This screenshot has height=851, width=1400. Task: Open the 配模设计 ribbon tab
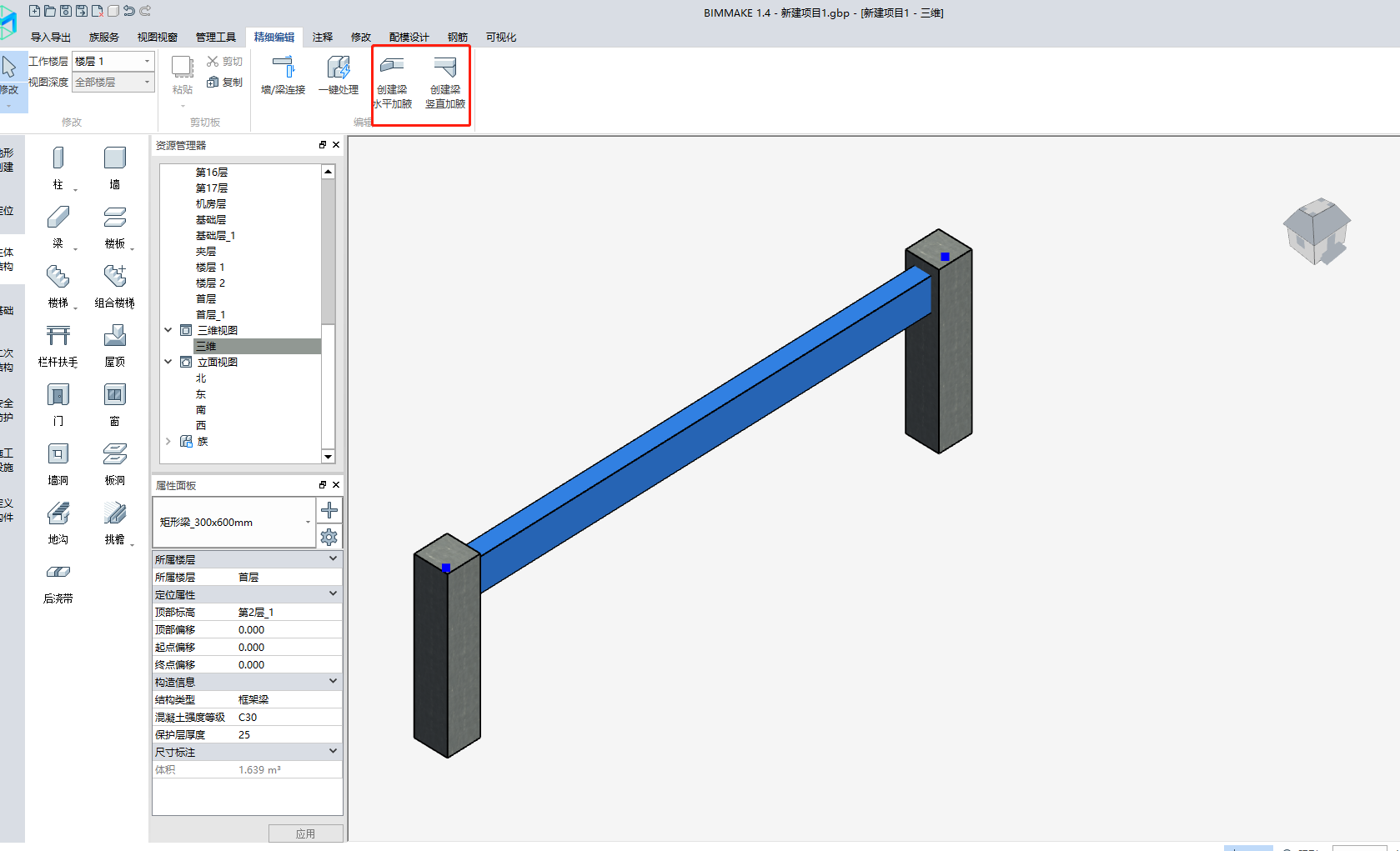(409, 37)
